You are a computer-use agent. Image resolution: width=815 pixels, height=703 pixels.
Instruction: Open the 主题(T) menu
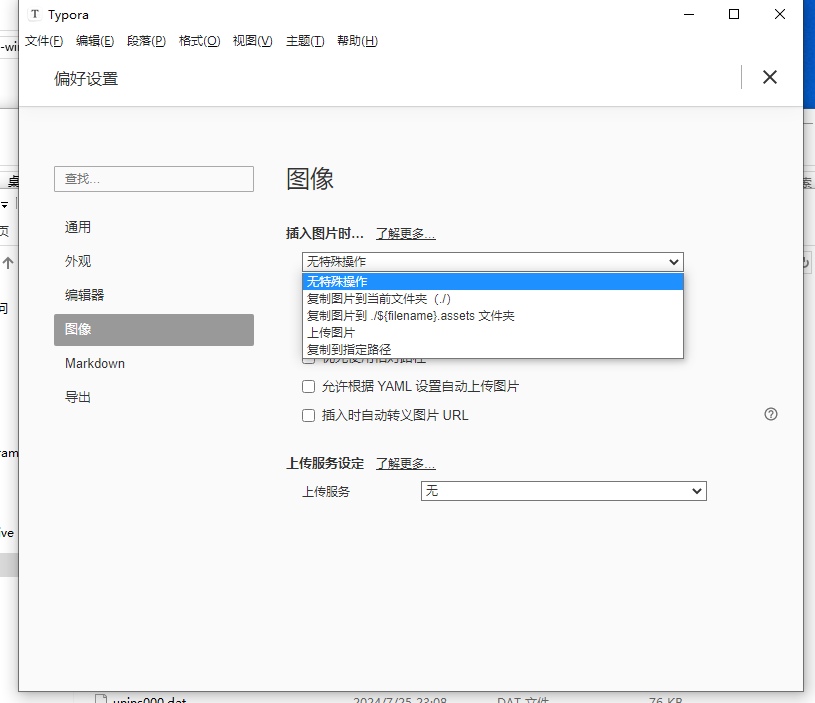point(305,41)
